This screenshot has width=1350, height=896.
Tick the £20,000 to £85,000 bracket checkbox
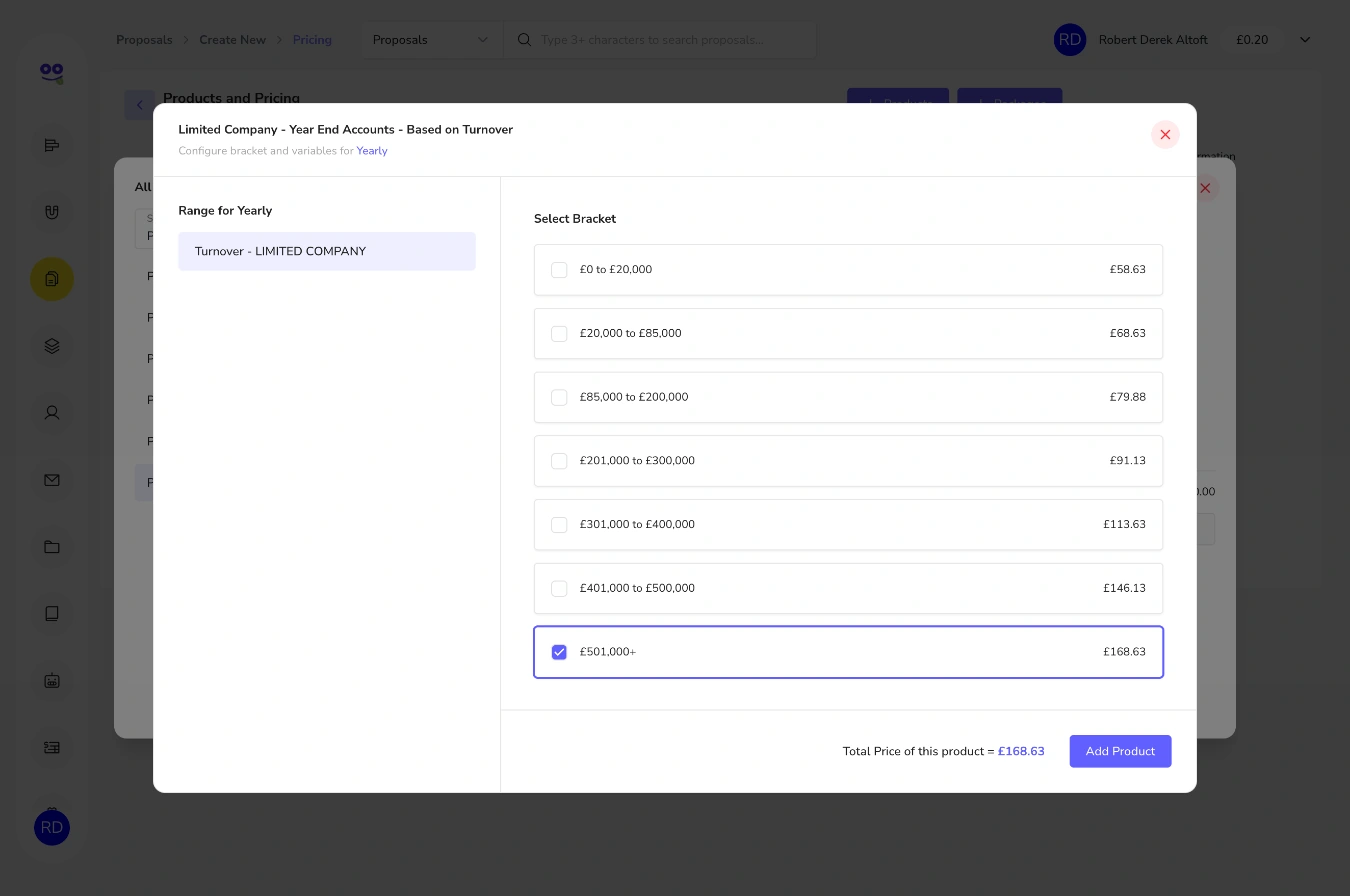click(x=559, y=334)
